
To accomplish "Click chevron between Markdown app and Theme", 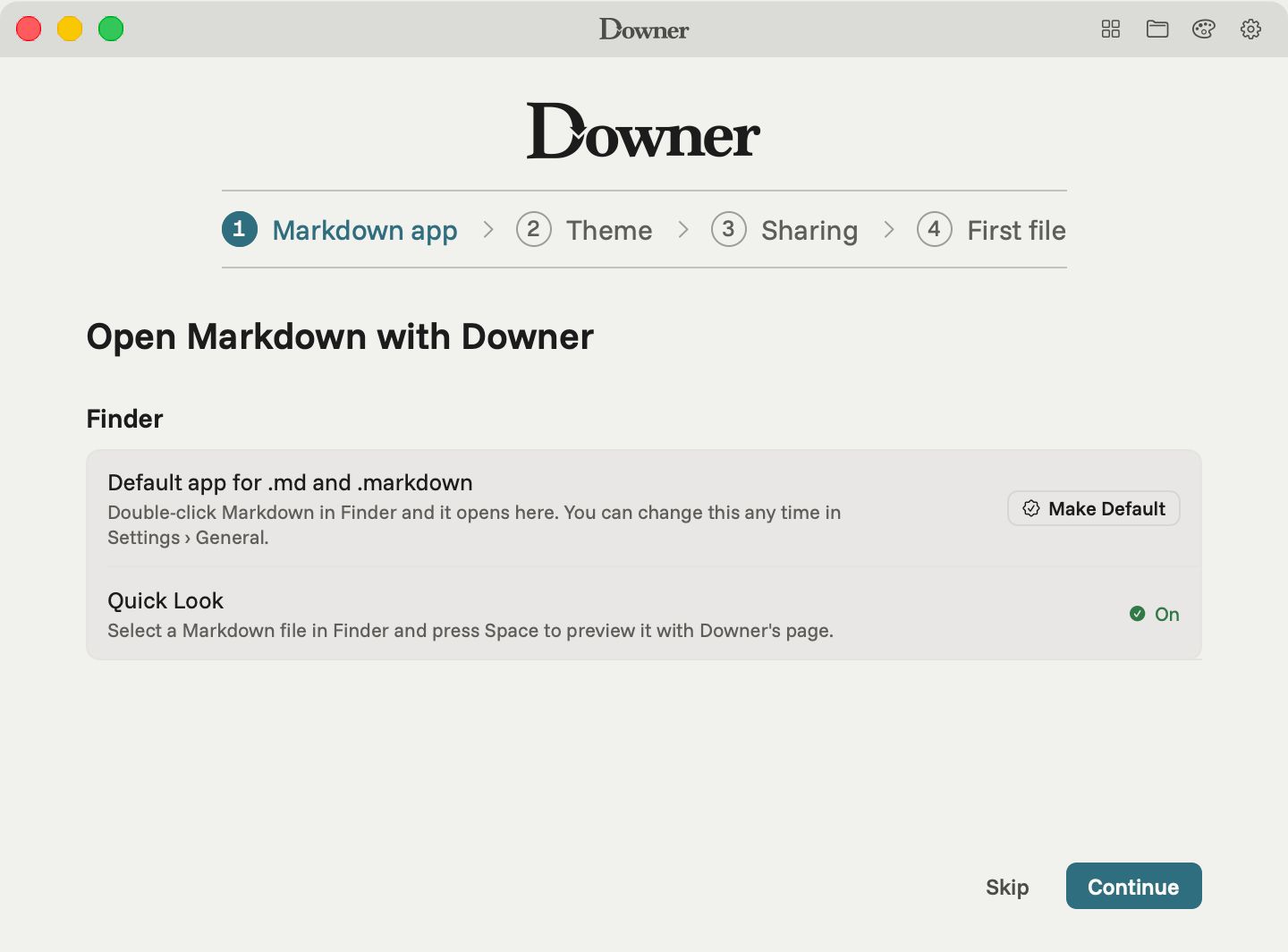I will (488, 230).
